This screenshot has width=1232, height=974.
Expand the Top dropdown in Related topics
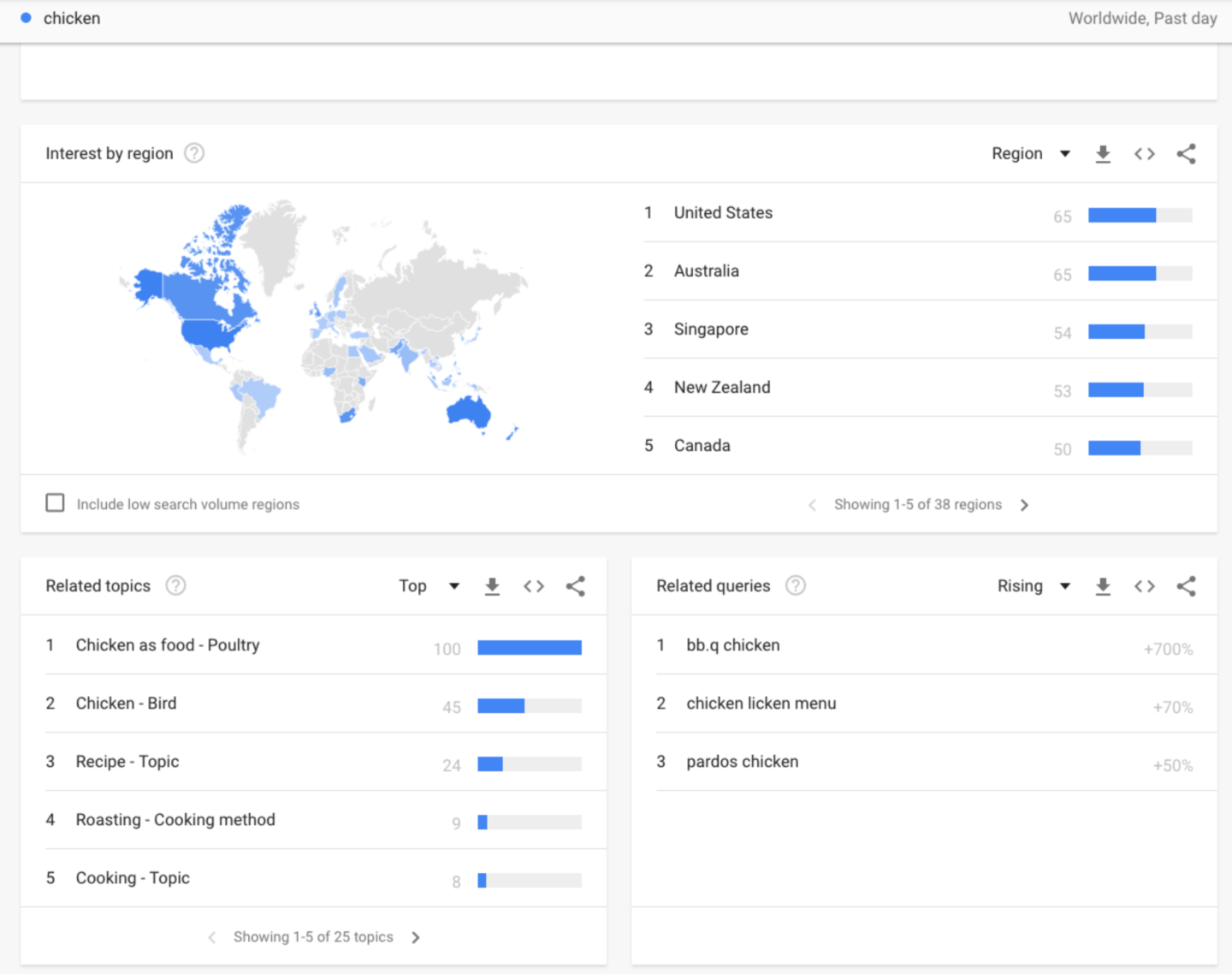point(429,586)
